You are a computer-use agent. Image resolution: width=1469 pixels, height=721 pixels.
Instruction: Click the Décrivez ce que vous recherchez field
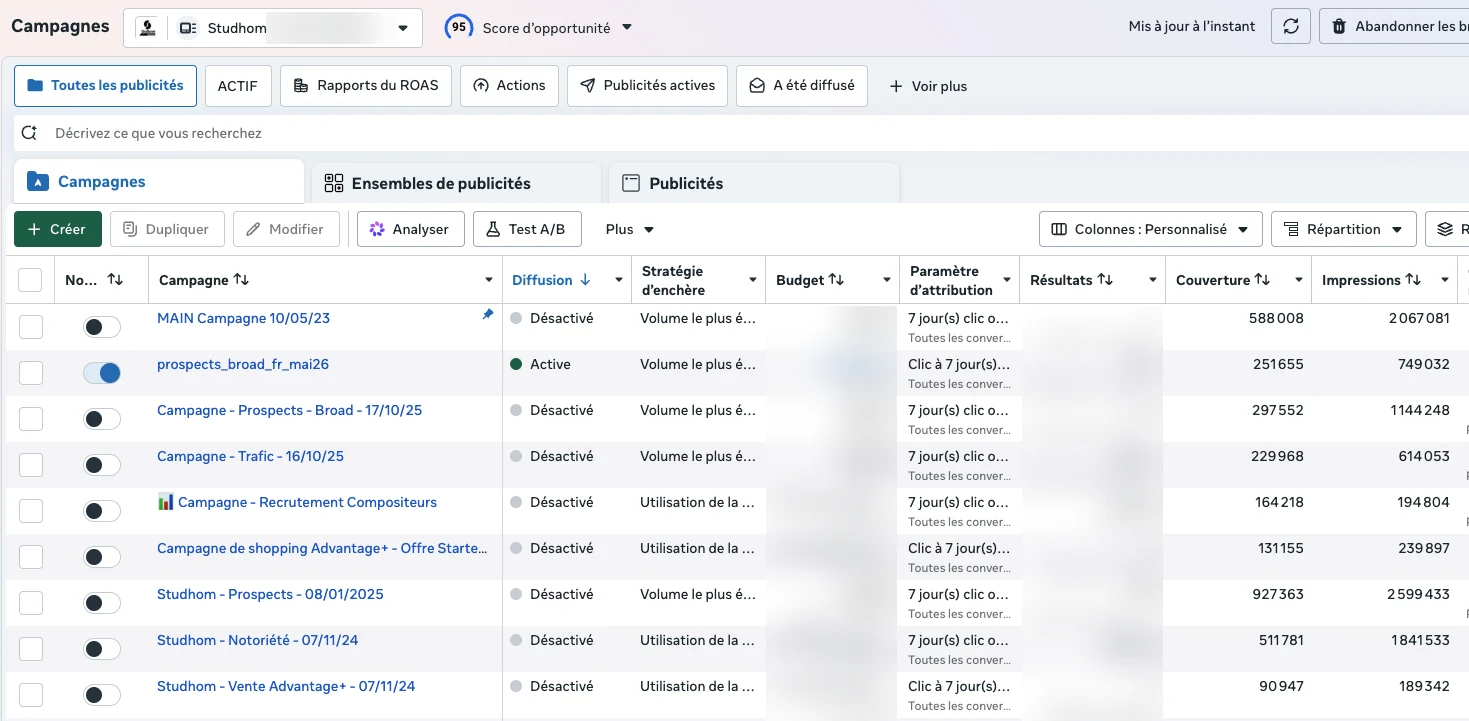pos(740,133)
